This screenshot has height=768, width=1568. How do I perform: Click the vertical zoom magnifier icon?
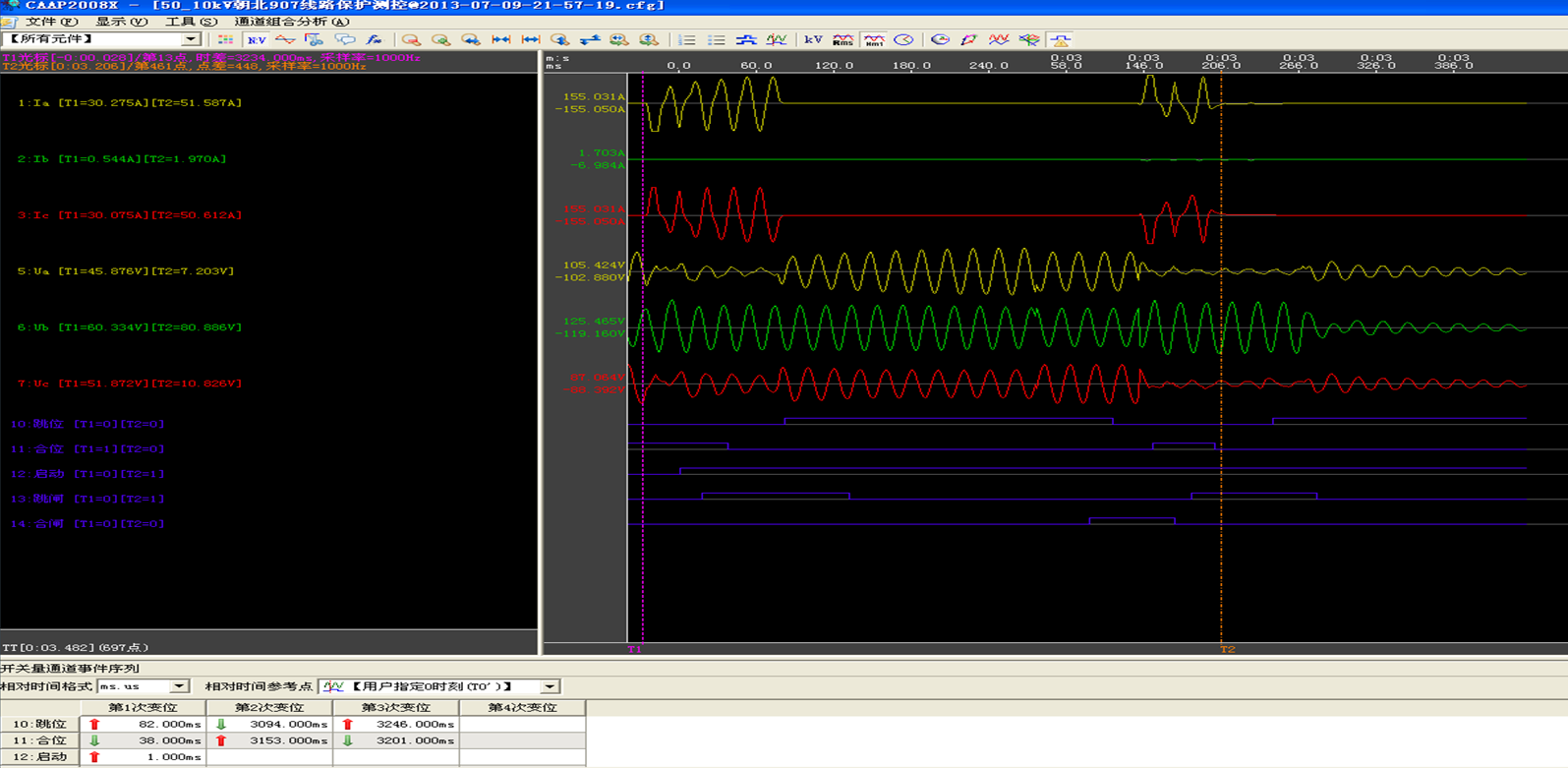pyautogui.click(x=560, y=40)
